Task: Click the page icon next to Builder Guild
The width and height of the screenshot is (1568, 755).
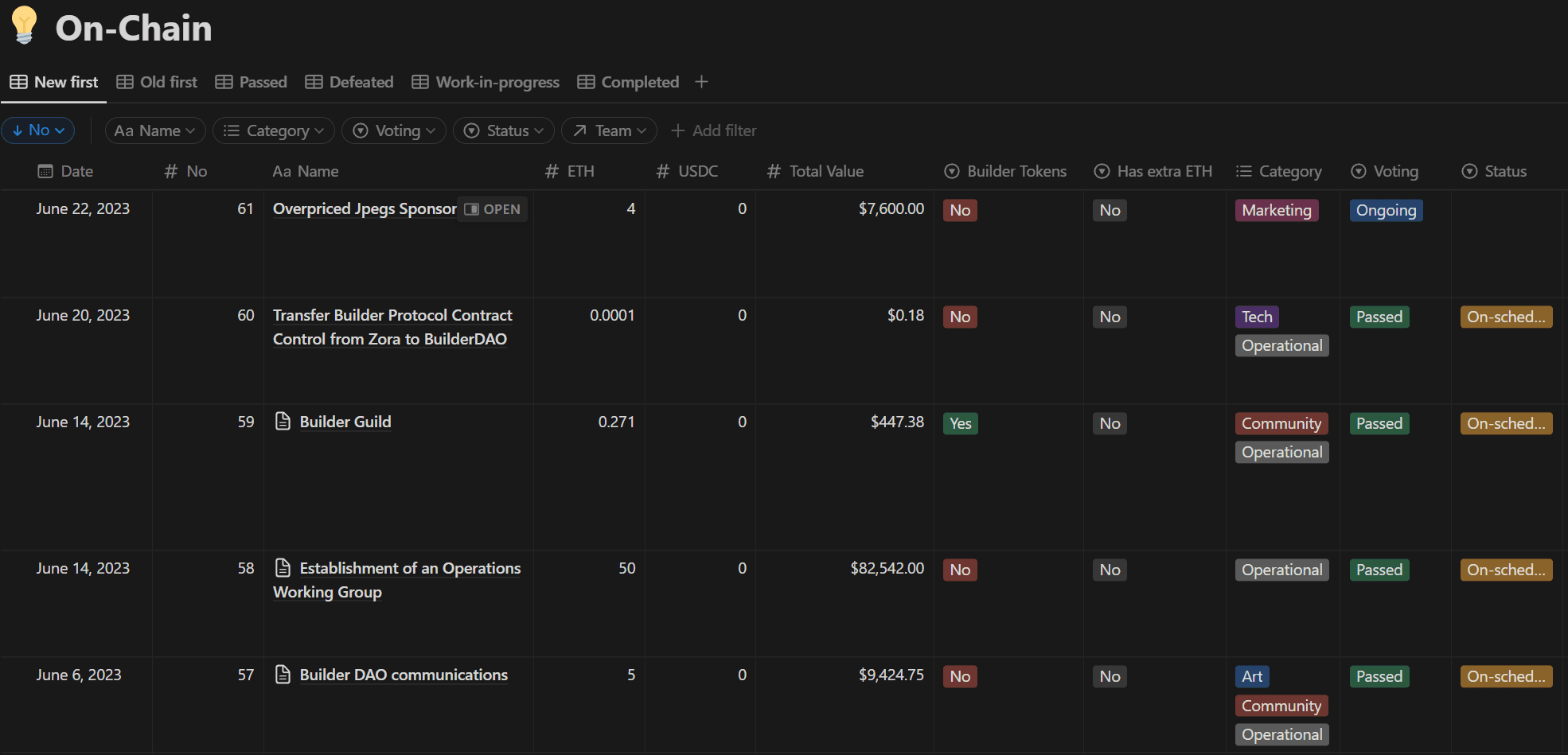Action: coord(283,421)
